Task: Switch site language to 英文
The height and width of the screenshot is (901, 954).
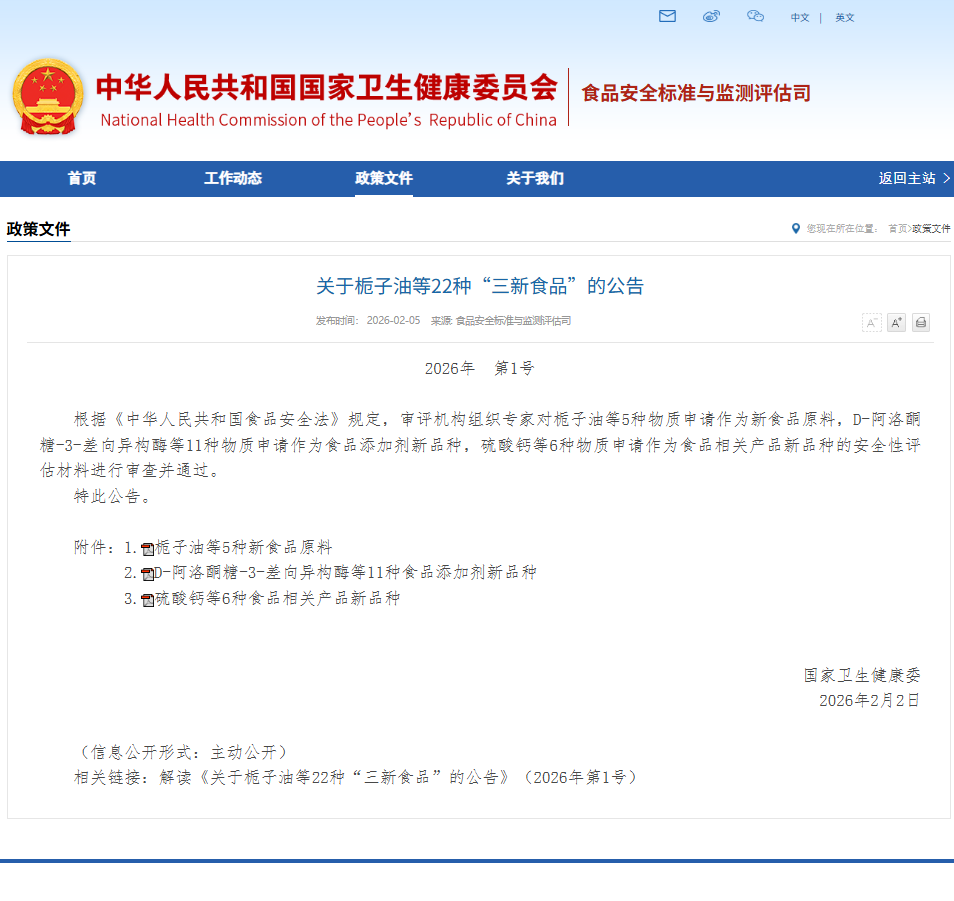Action: pos(844,17)
